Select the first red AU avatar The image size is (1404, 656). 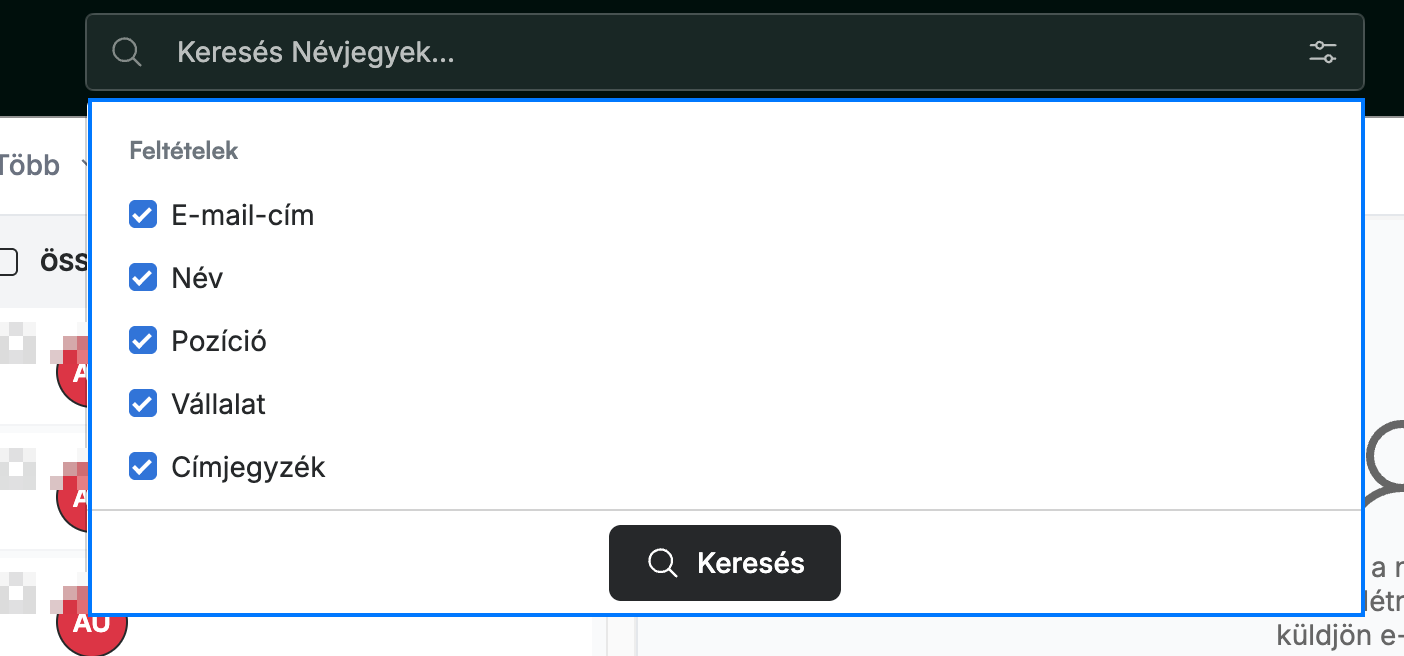pos(73,371)
